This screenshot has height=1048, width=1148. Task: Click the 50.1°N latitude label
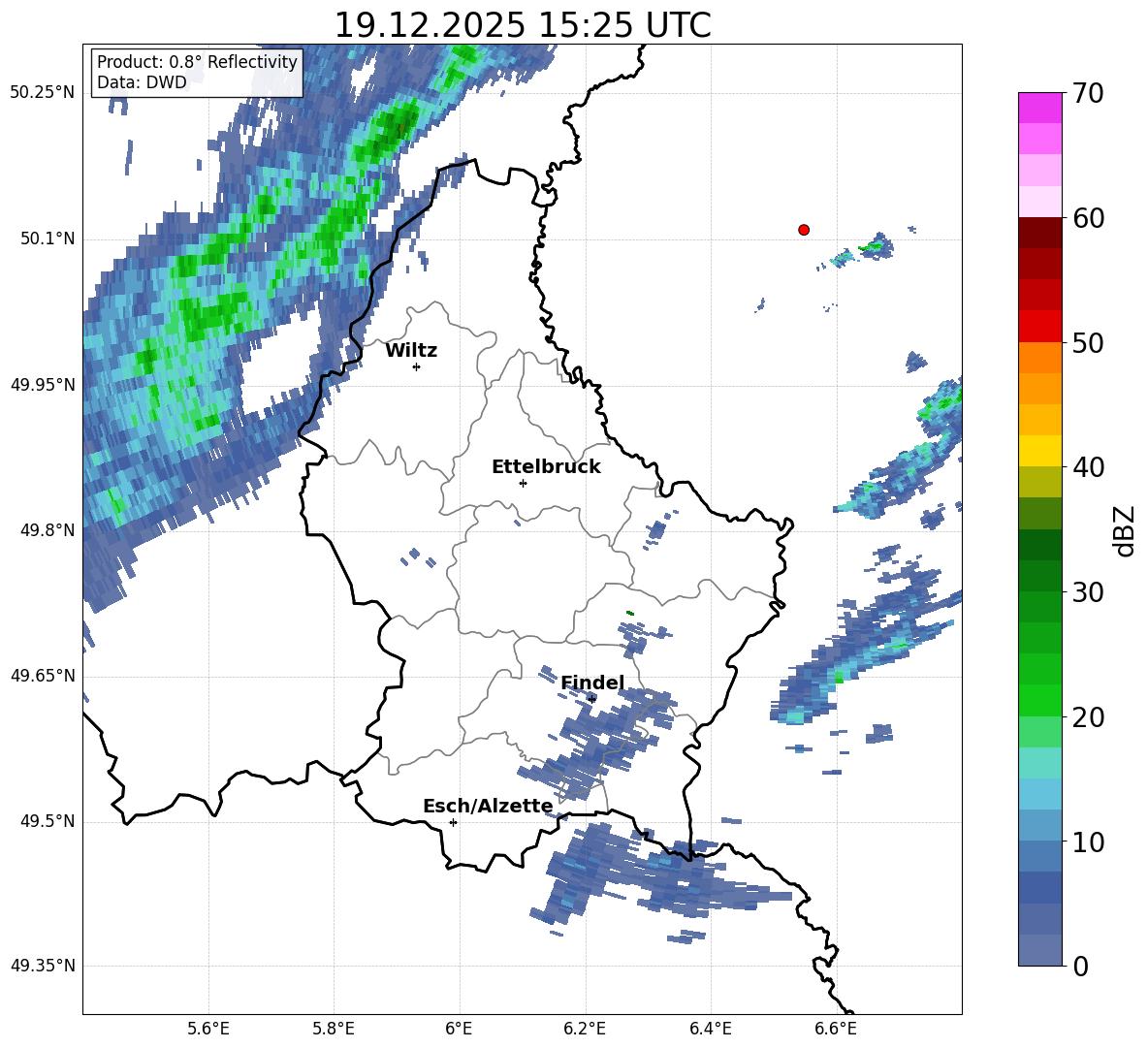point(47,239)
